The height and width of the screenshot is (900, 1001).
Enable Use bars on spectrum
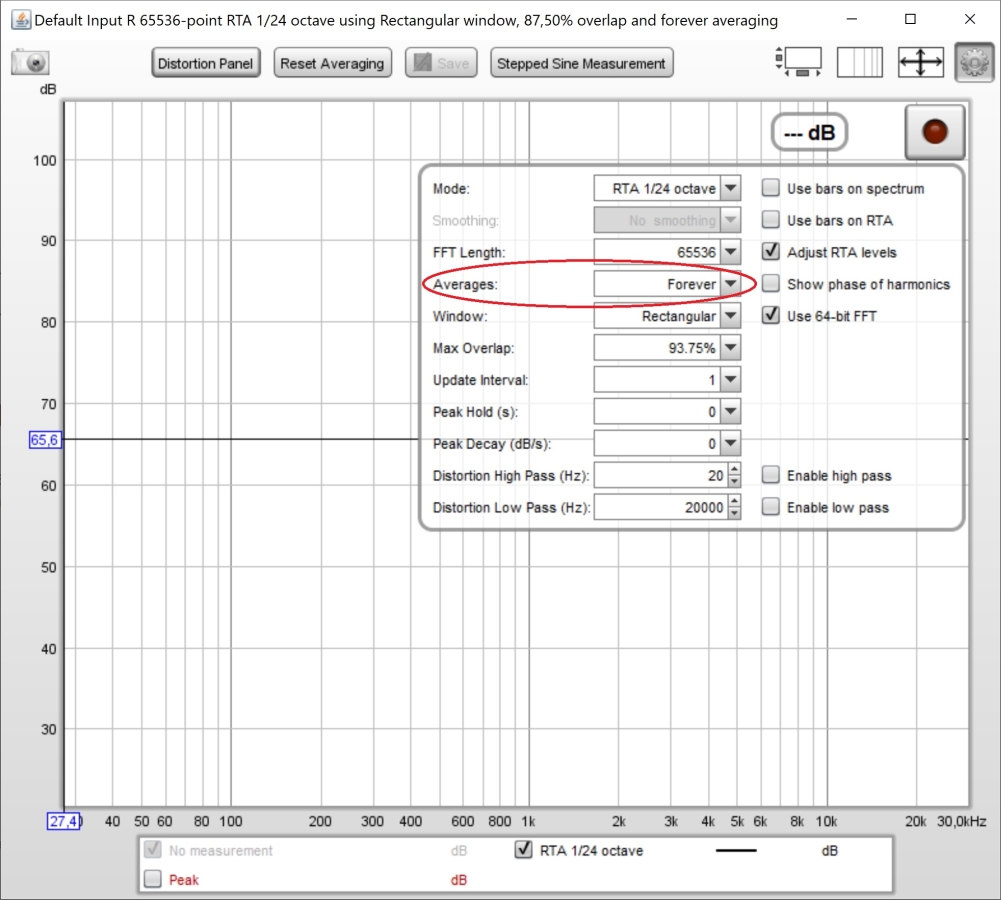coord(771,188)
